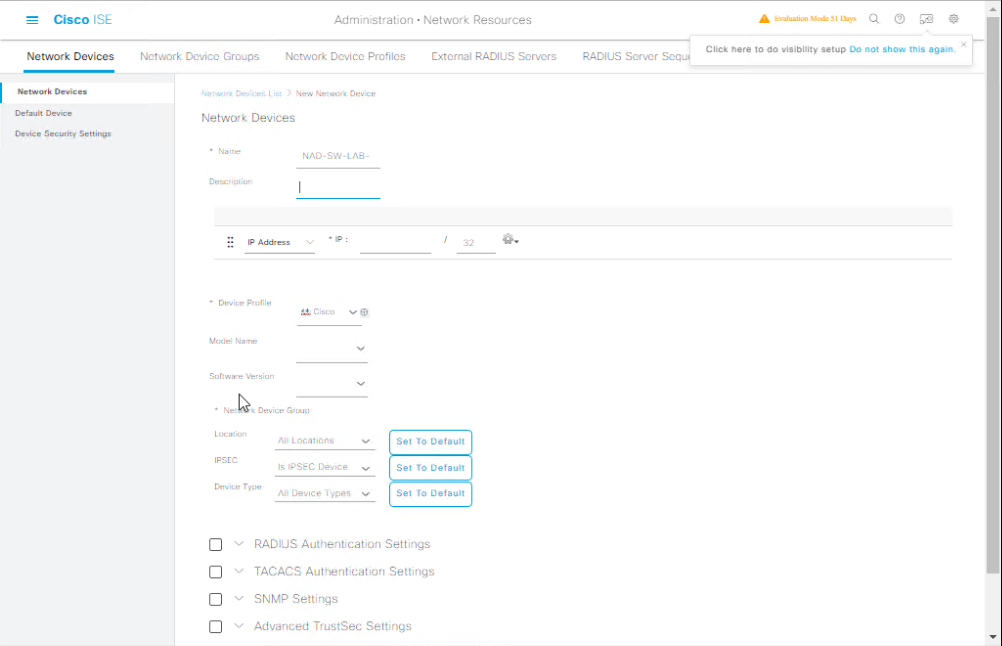Image resolution: width=1002 pixels, height=646 pixels.
Task: Enable RADIUS Authentication Settings checkbox
Action: (215, 544)
